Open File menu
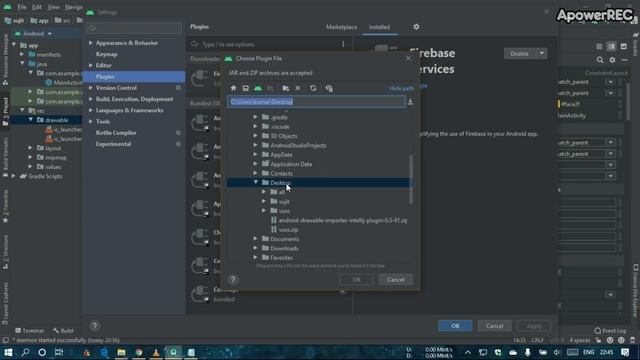The width and height of the screenshot is (640, 360). (x=22, y=7)
